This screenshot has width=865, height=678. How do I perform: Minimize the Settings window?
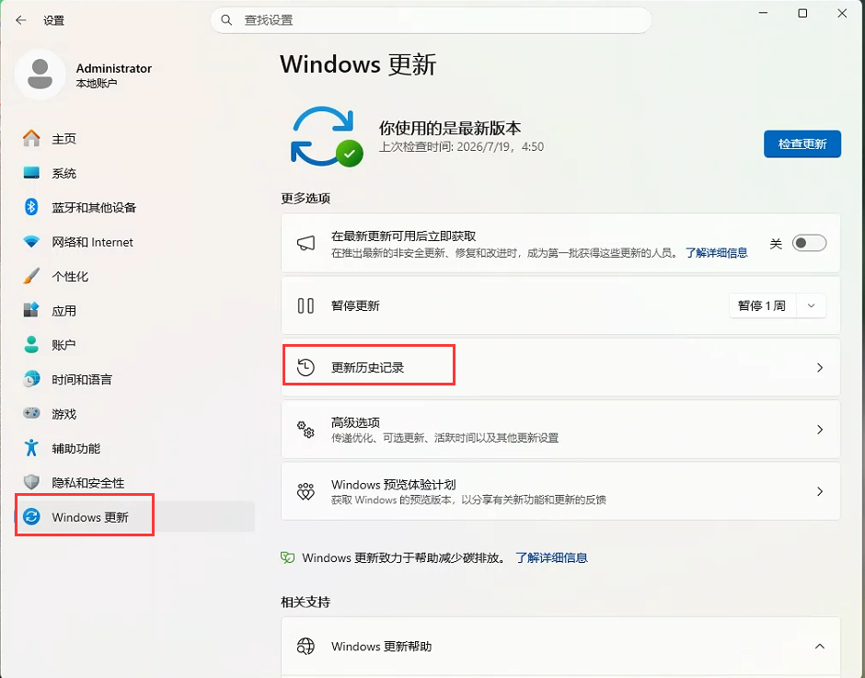(763, 13)
